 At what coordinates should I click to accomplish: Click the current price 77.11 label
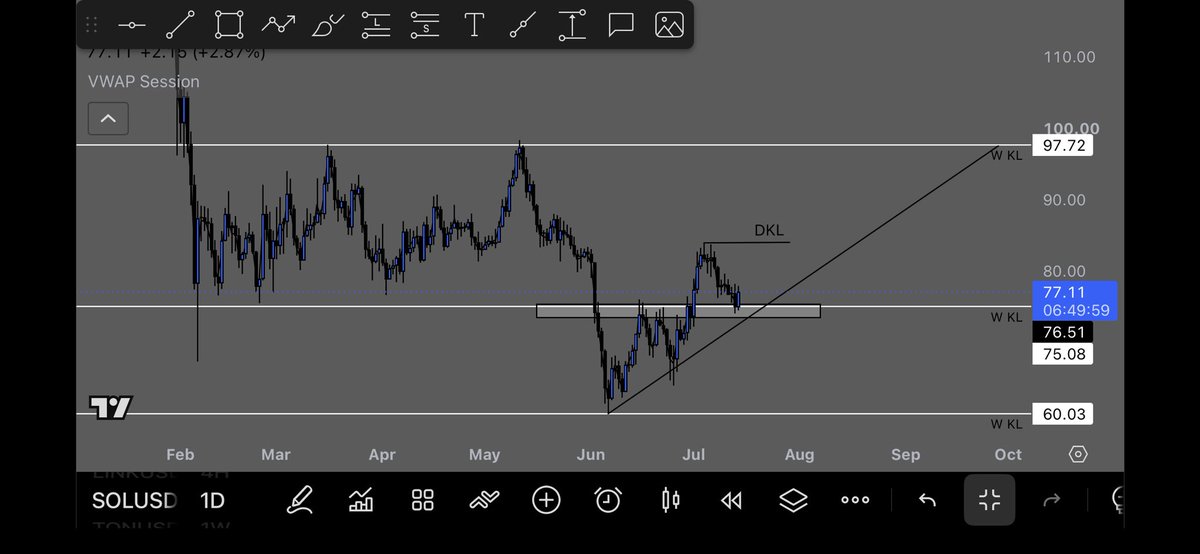pyautogui.click(x=1062, y=292)
